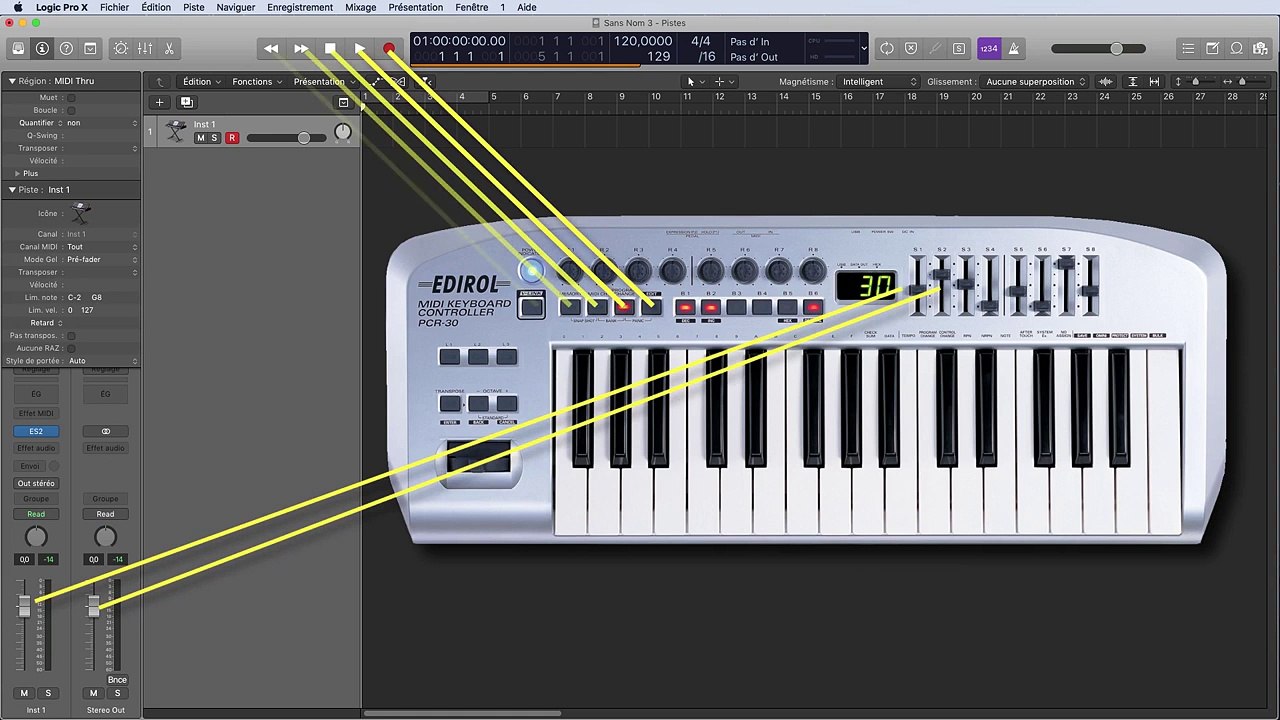1280x720 pixels.
Task: Toggle the waveform zoom icon
Action: tap(1106, 82)
